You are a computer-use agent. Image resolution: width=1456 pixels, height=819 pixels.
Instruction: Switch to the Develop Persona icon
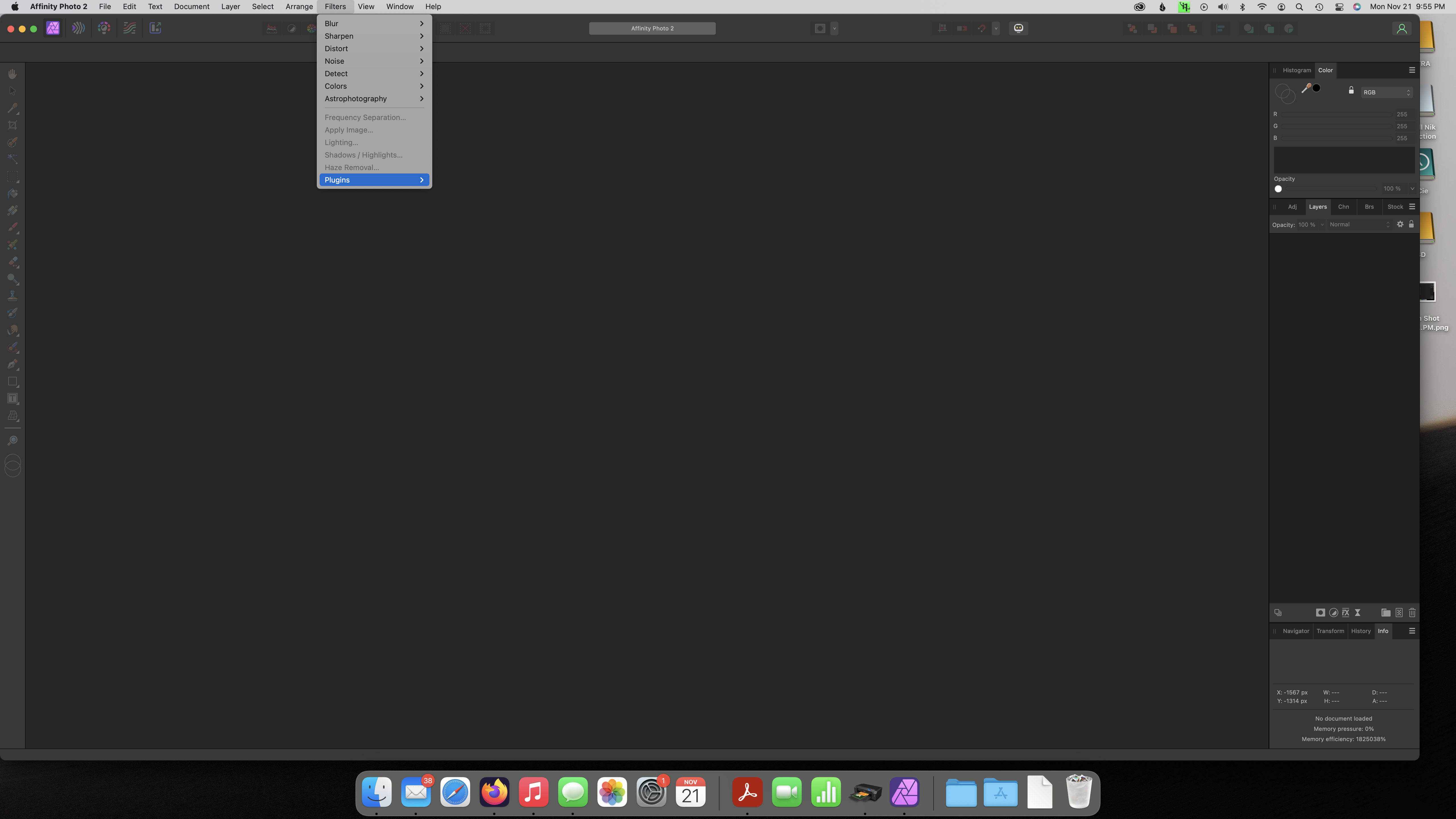tap(104, 28)
